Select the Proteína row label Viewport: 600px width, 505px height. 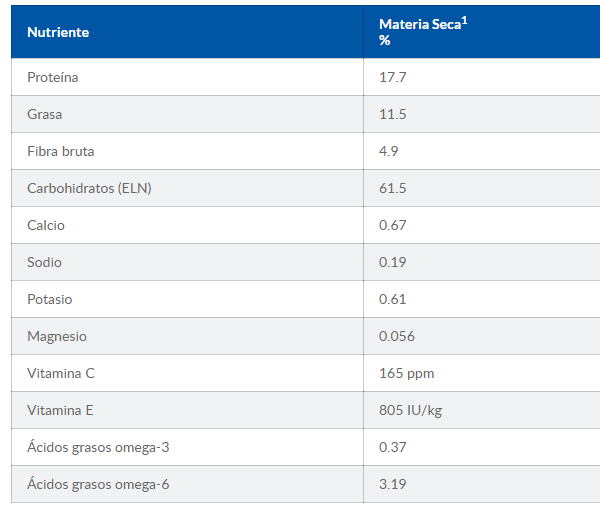[x=53, y=77]
